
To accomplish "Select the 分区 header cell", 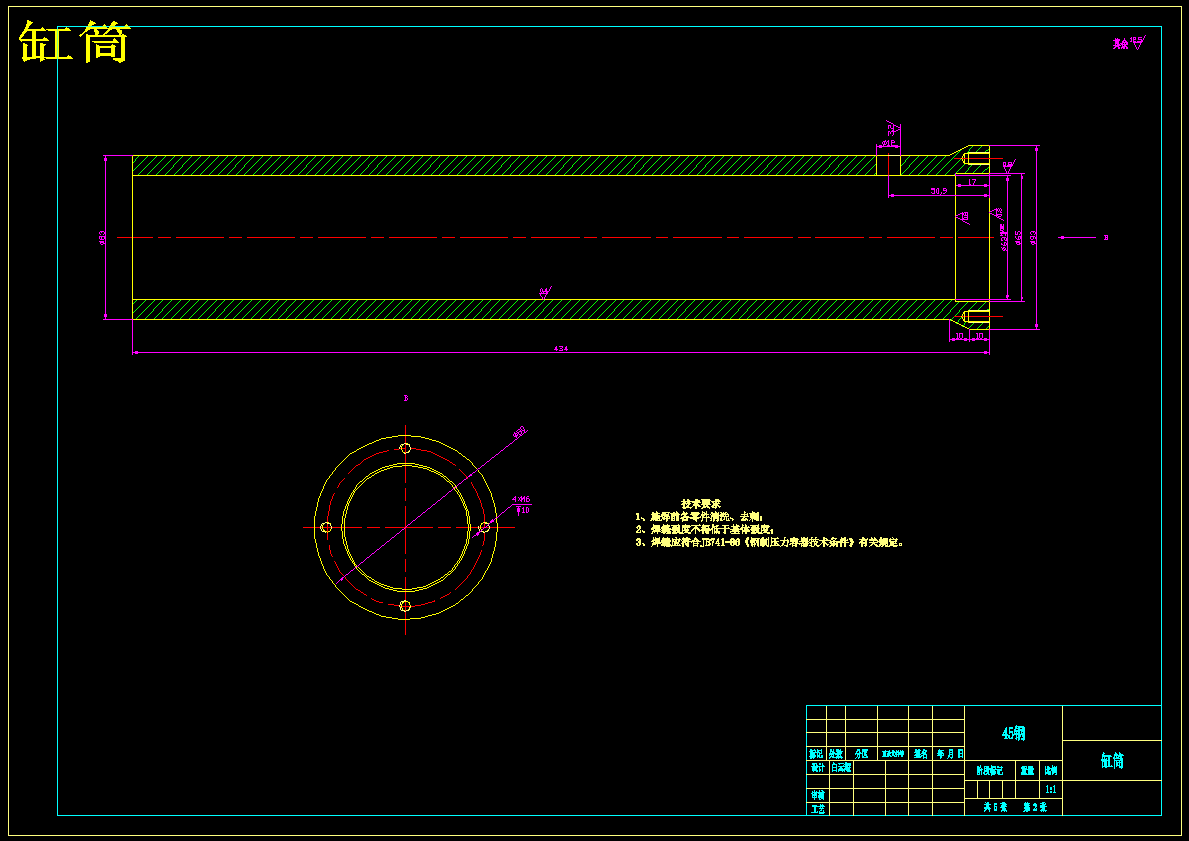I will click(x=861, y=754).
